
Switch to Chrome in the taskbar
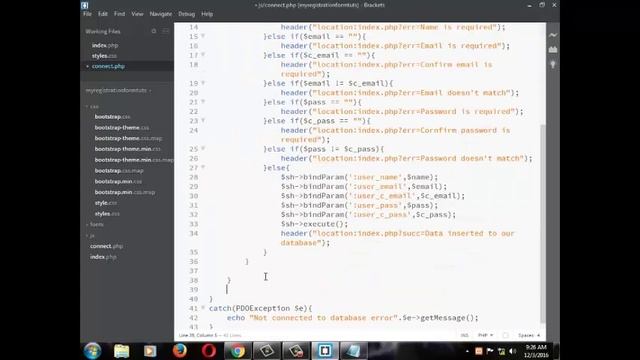237,351
